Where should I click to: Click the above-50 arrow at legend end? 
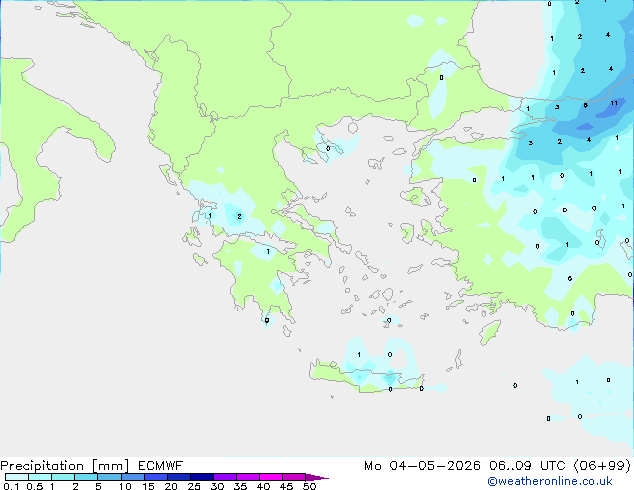tap(317, 477)
